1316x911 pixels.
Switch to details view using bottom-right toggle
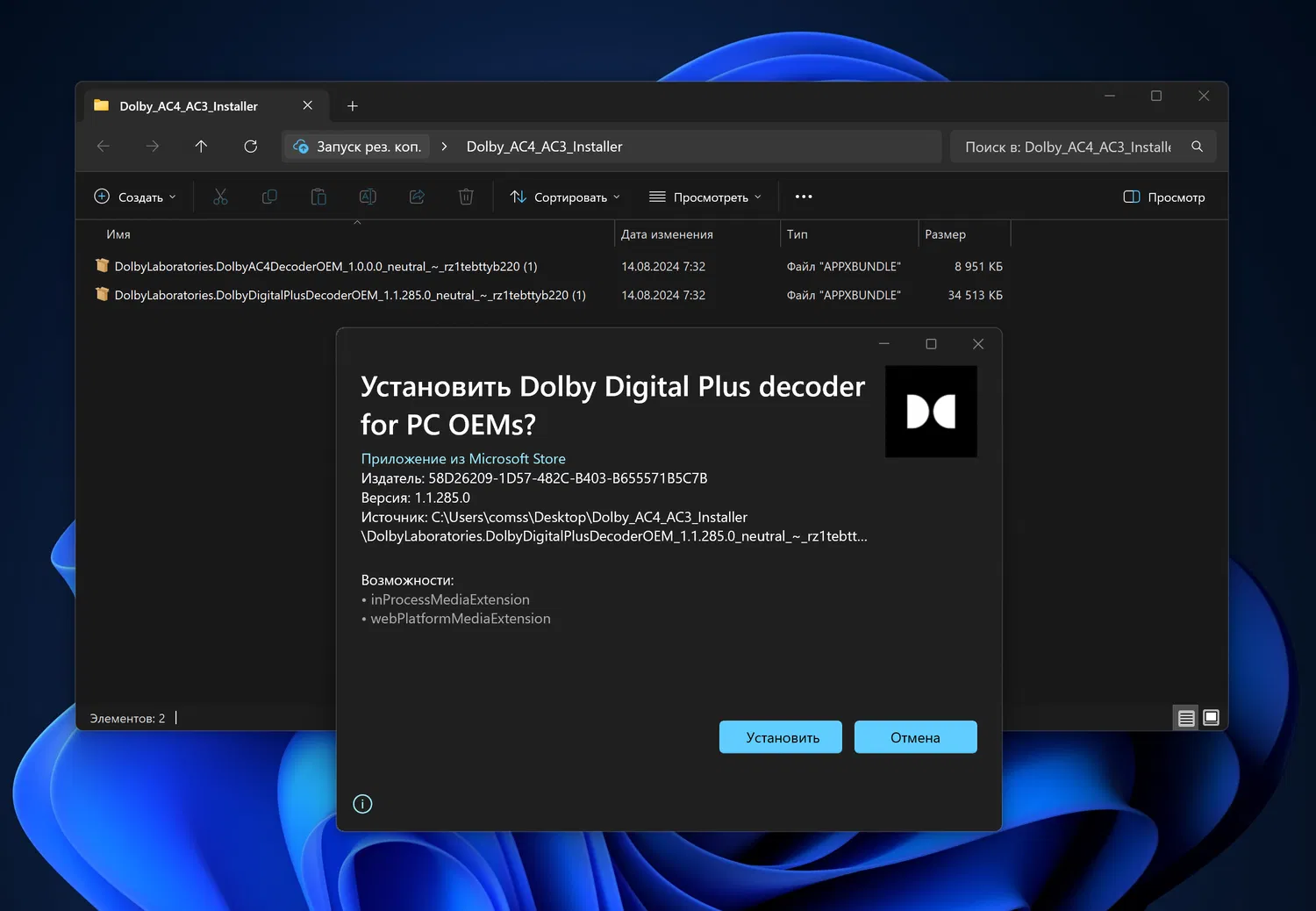(x=1185, y=717)
